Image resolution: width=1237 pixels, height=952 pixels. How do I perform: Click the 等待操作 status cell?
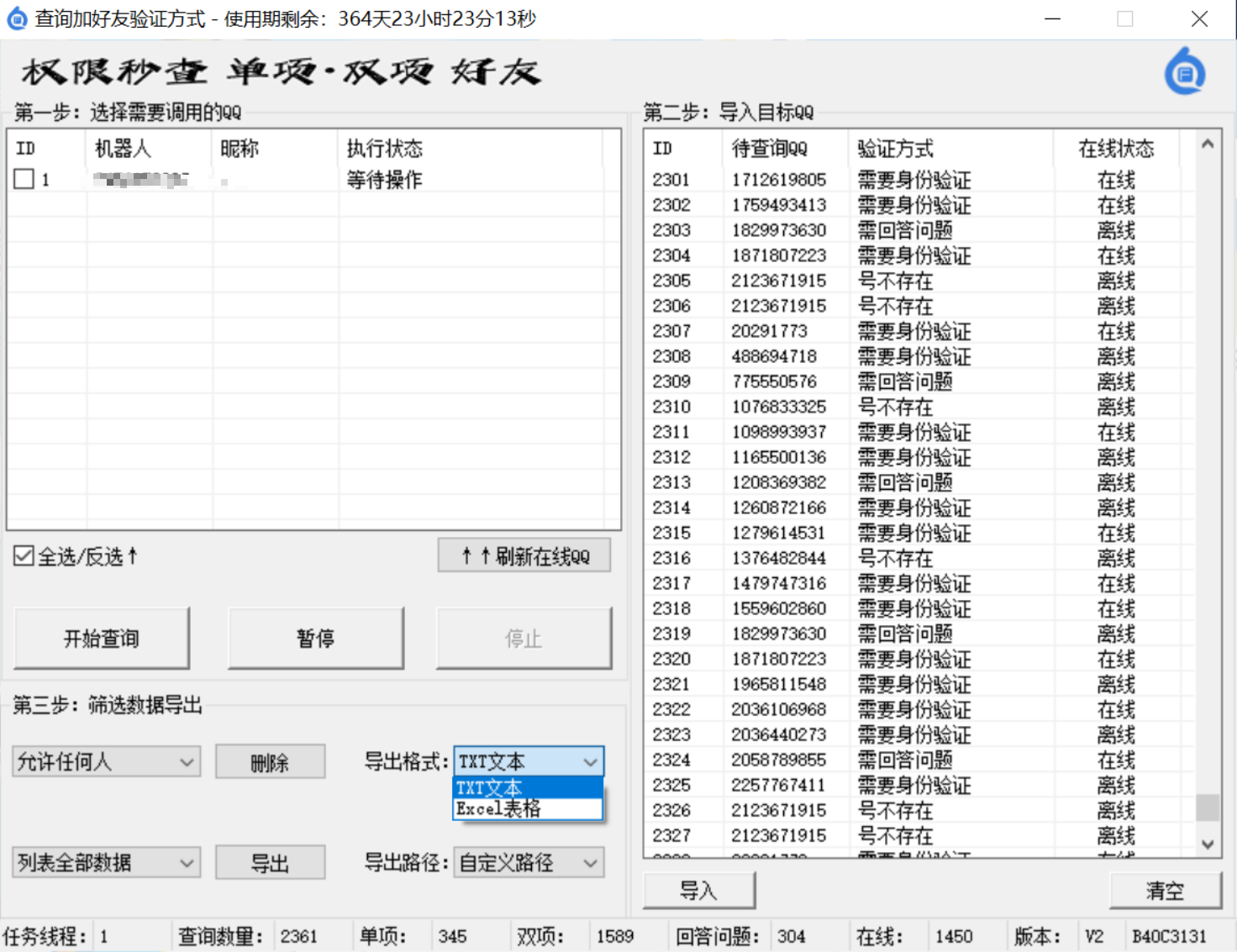pos(384,180)
